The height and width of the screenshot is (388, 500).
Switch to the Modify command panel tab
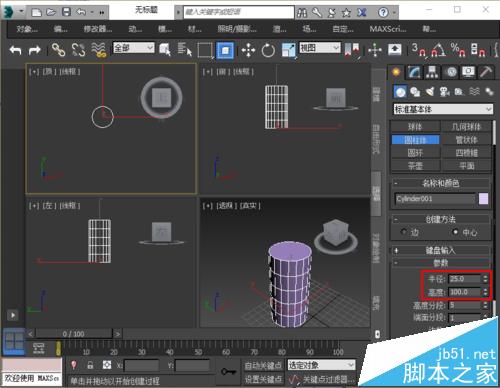pos(414,72)
